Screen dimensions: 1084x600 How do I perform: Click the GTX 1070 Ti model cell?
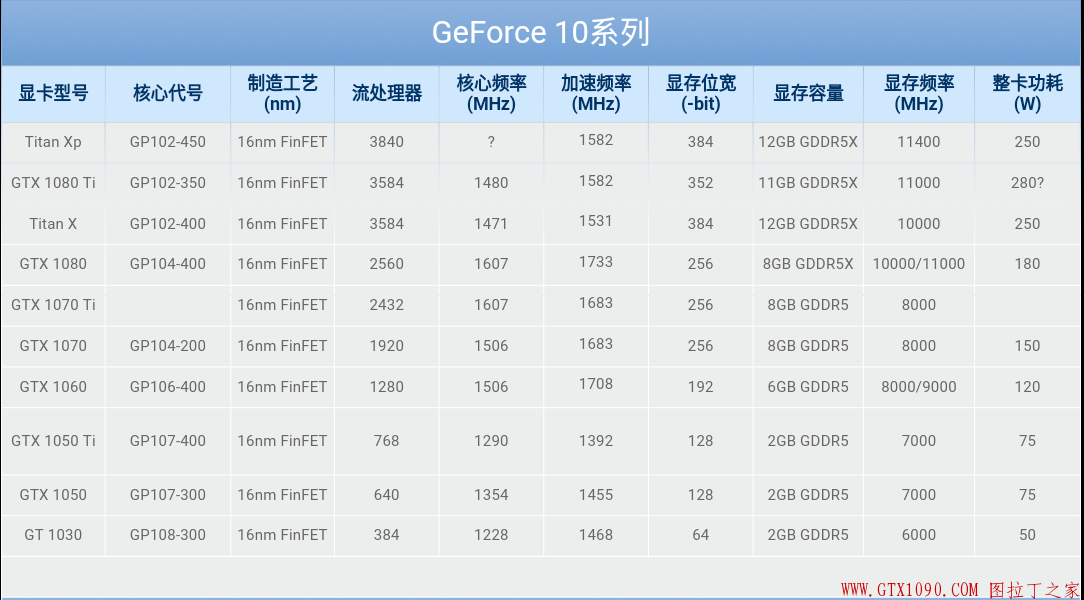[53, 305]
